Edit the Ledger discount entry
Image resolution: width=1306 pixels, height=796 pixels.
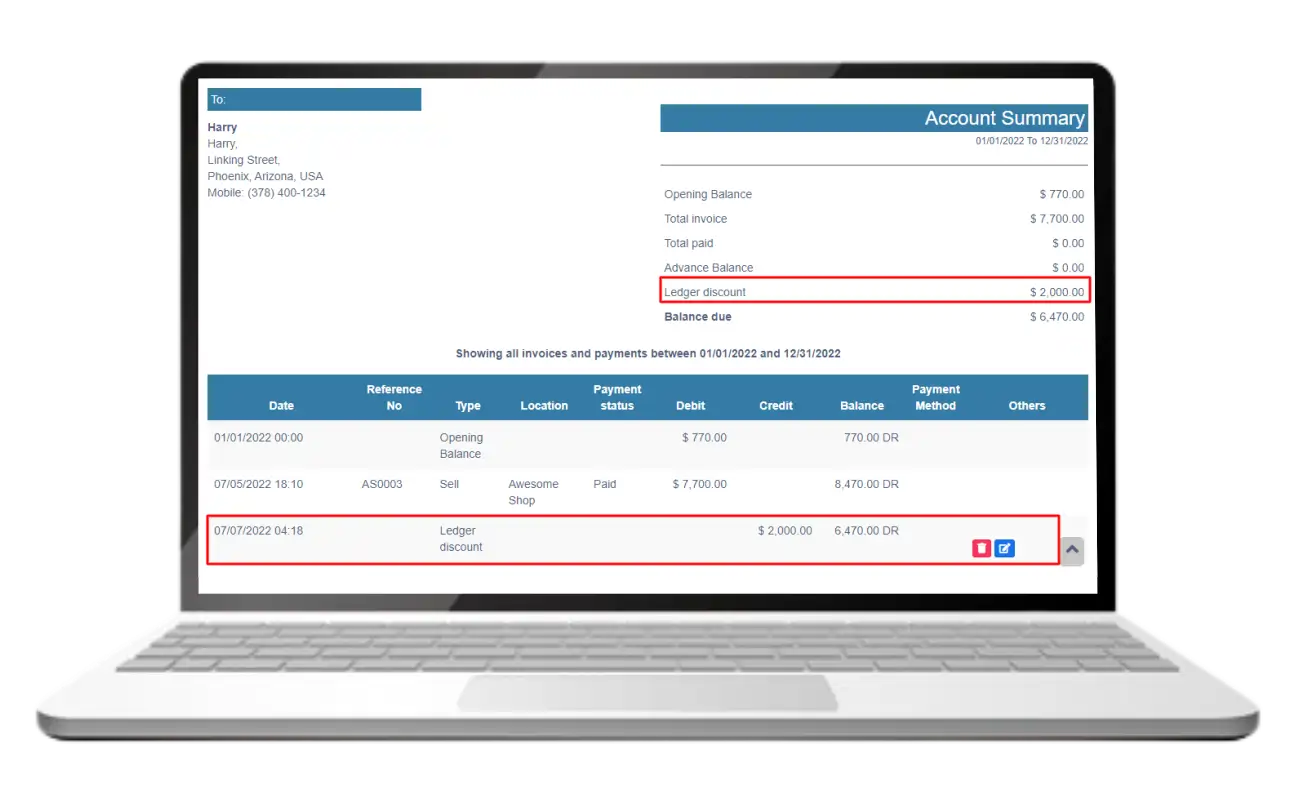[x=1005, y=548]
